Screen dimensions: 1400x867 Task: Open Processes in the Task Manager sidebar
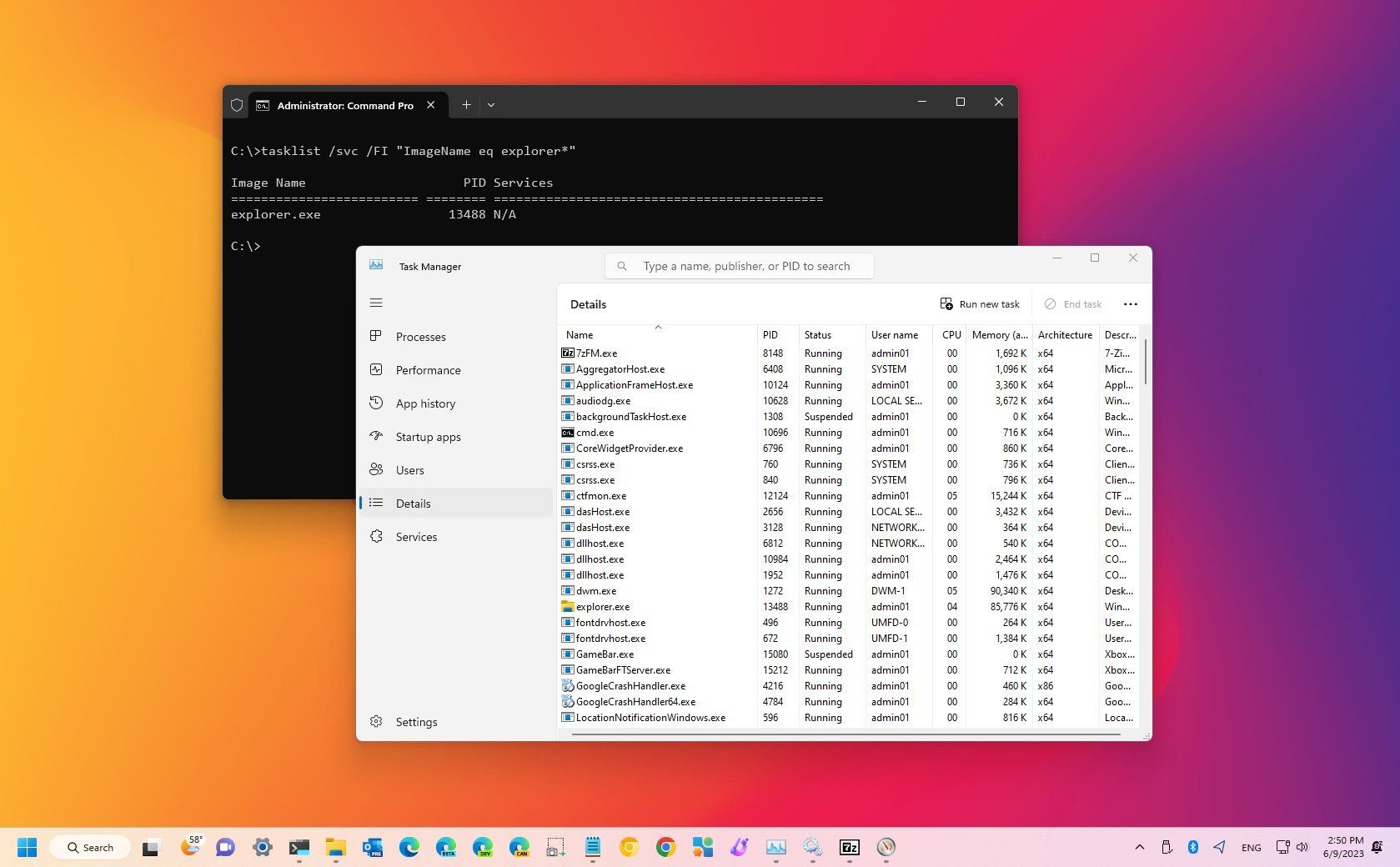[x=420, y=336]
